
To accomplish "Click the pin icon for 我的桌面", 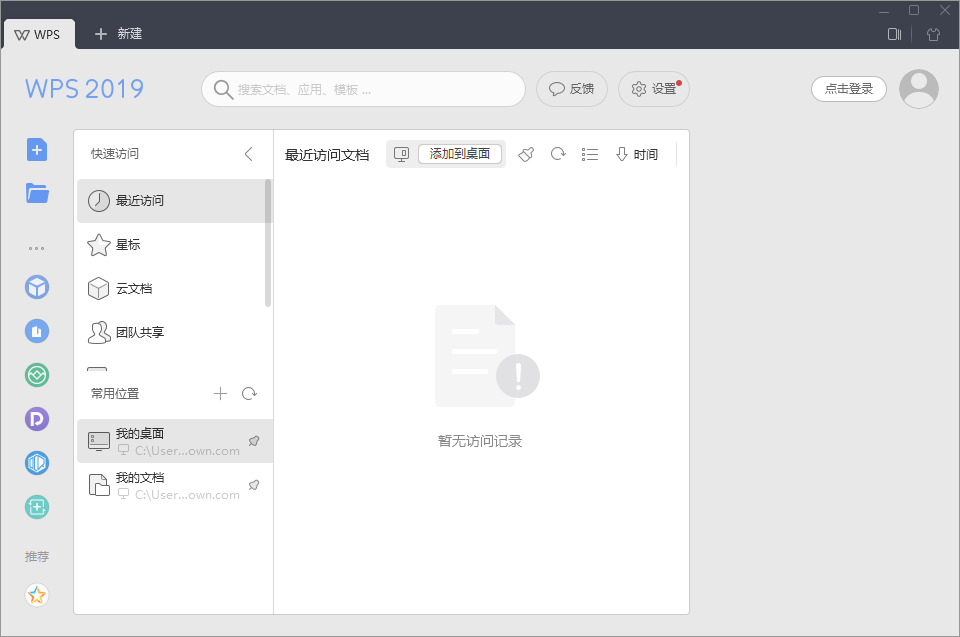I will click(x=254, y=441).
